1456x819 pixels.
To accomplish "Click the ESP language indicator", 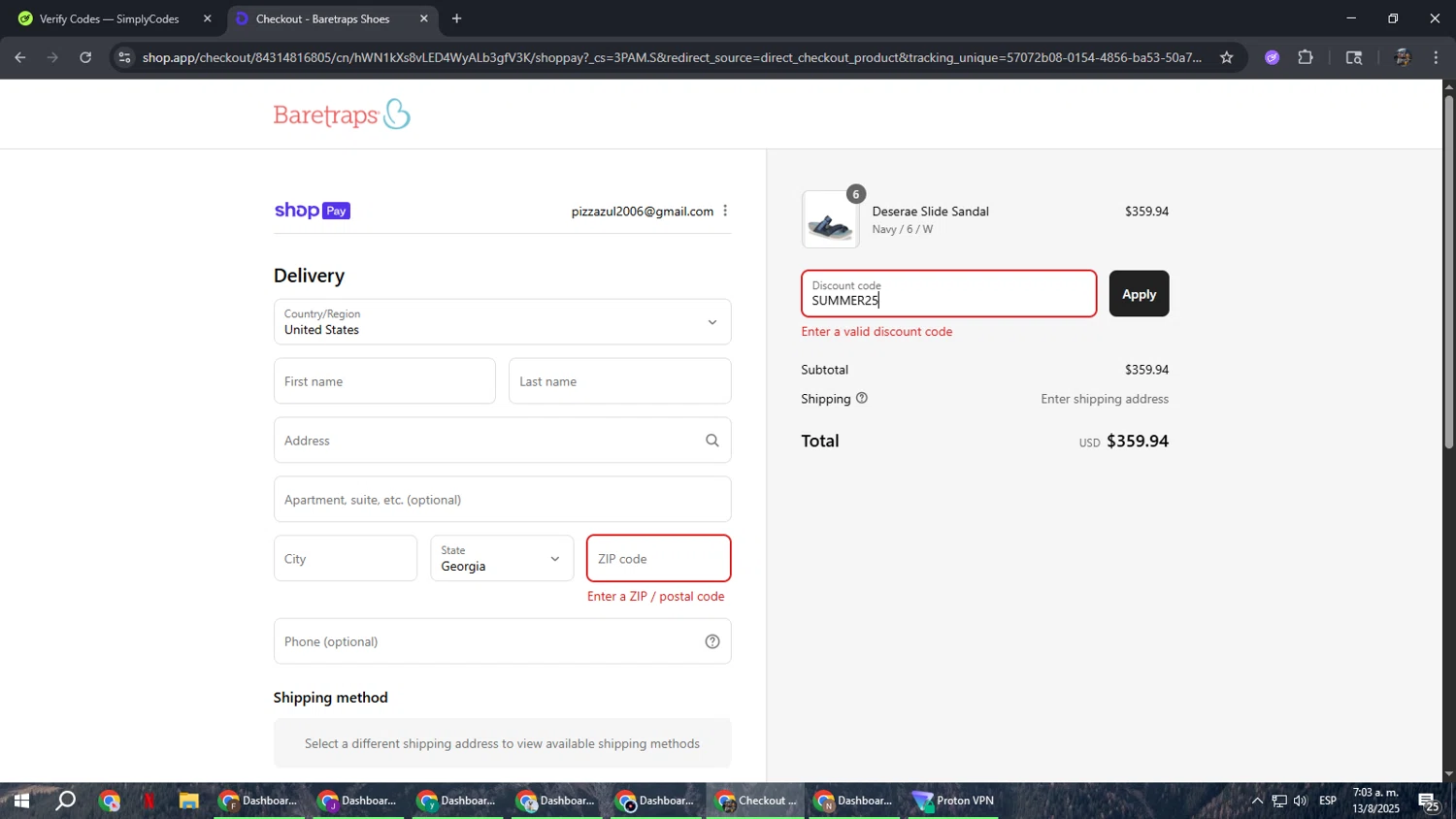I will 1328,801.
